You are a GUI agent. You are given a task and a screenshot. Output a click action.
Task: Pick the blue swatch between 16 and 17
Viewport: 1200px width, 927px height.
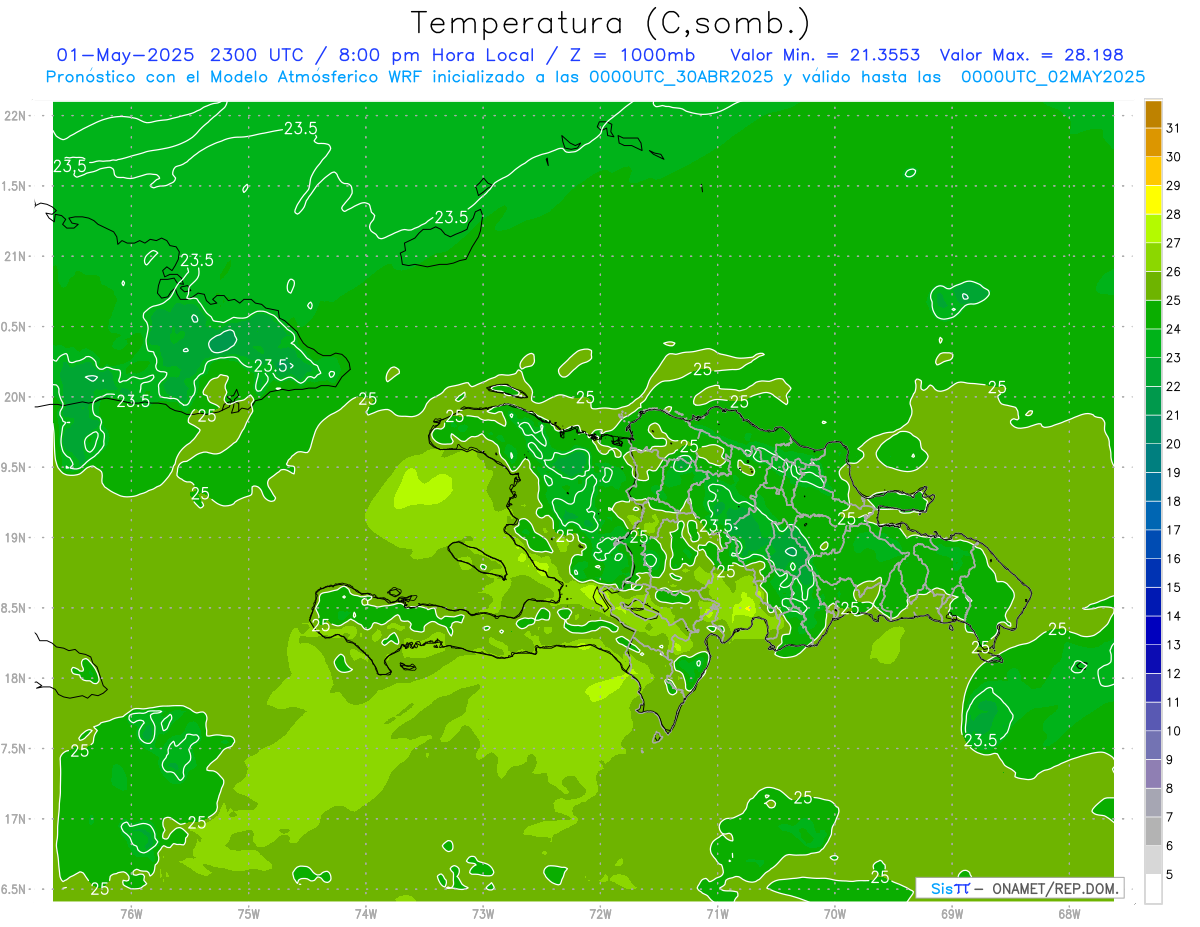pyautogui.click(x=1153, y=544)
